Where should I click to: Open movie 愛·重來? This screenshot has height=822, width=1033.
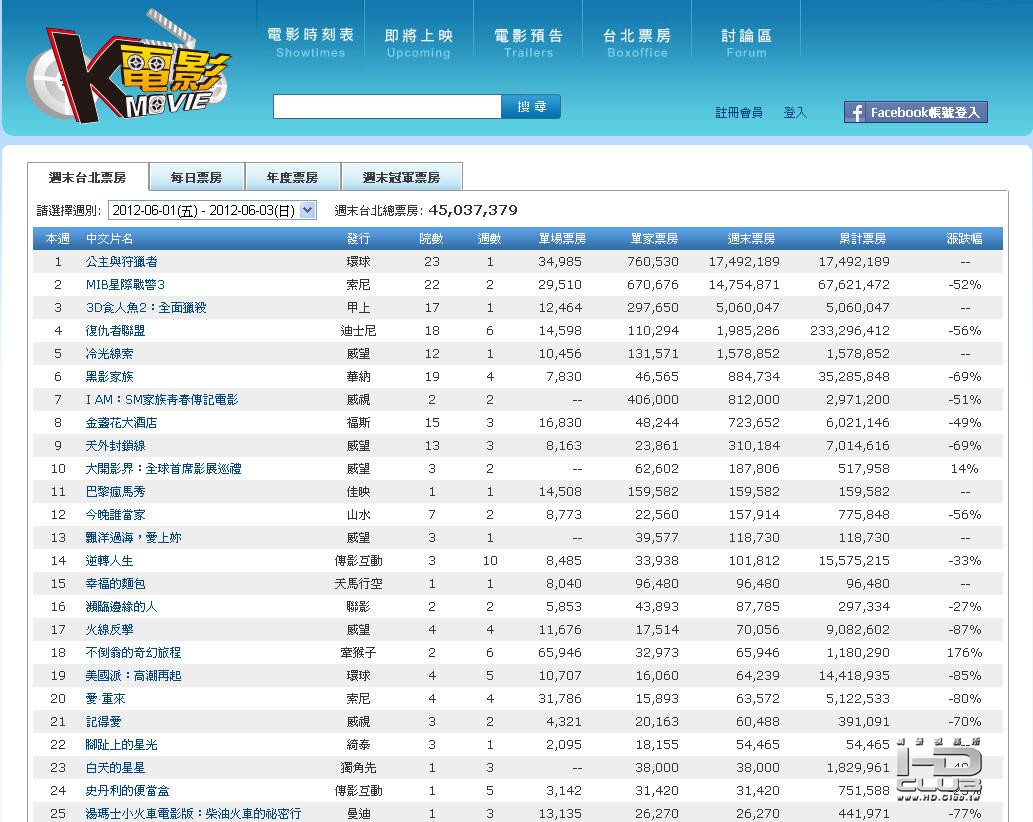105,699
